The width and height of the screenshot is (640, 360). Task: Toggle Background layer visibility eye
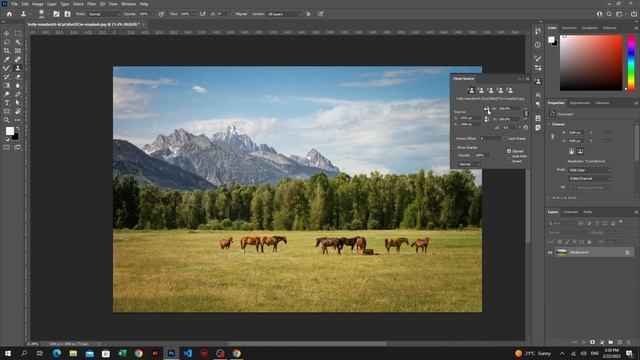(550, 253)
